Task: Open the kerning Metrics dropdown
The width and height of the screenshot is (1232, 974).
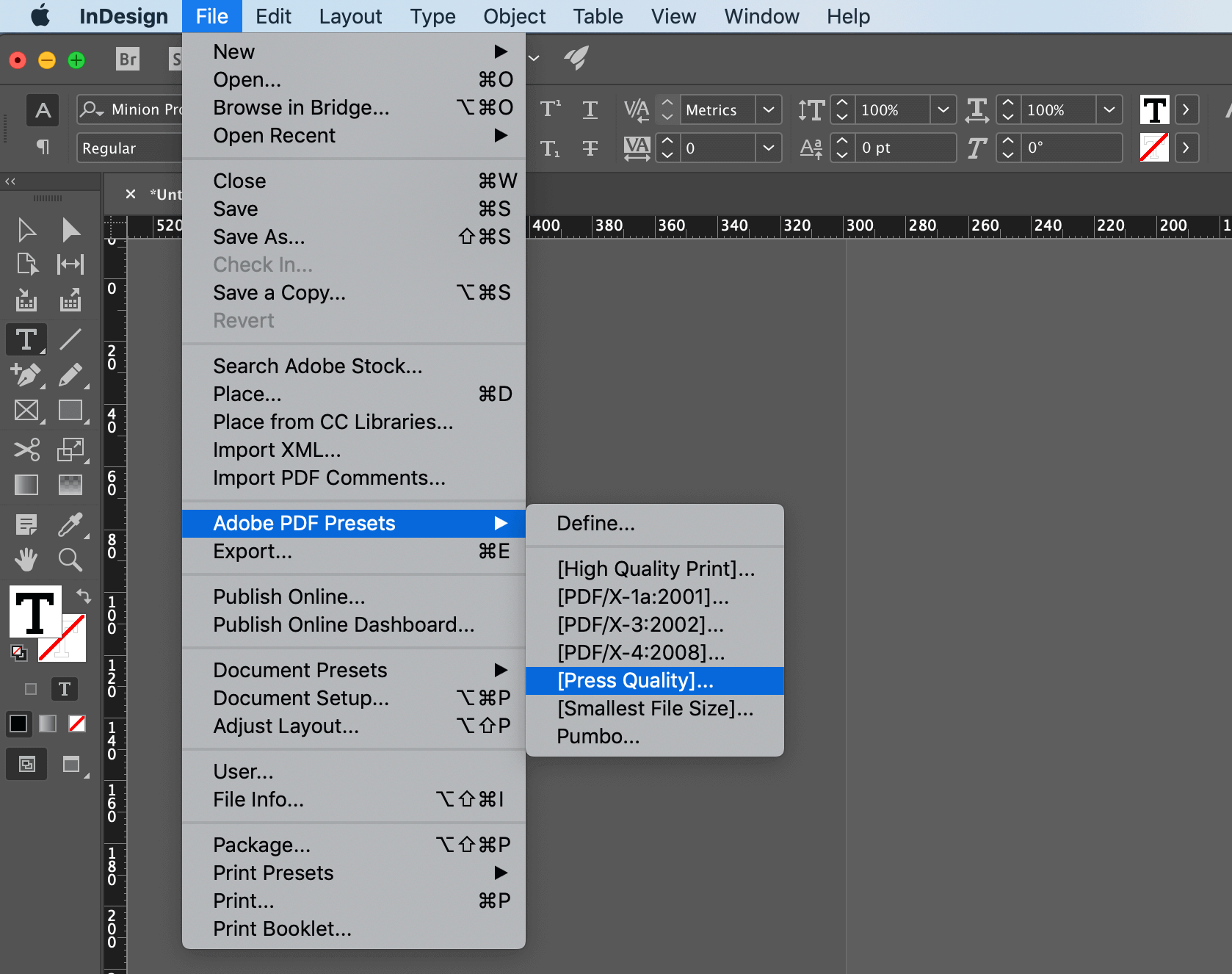Action: coord(768,110)
